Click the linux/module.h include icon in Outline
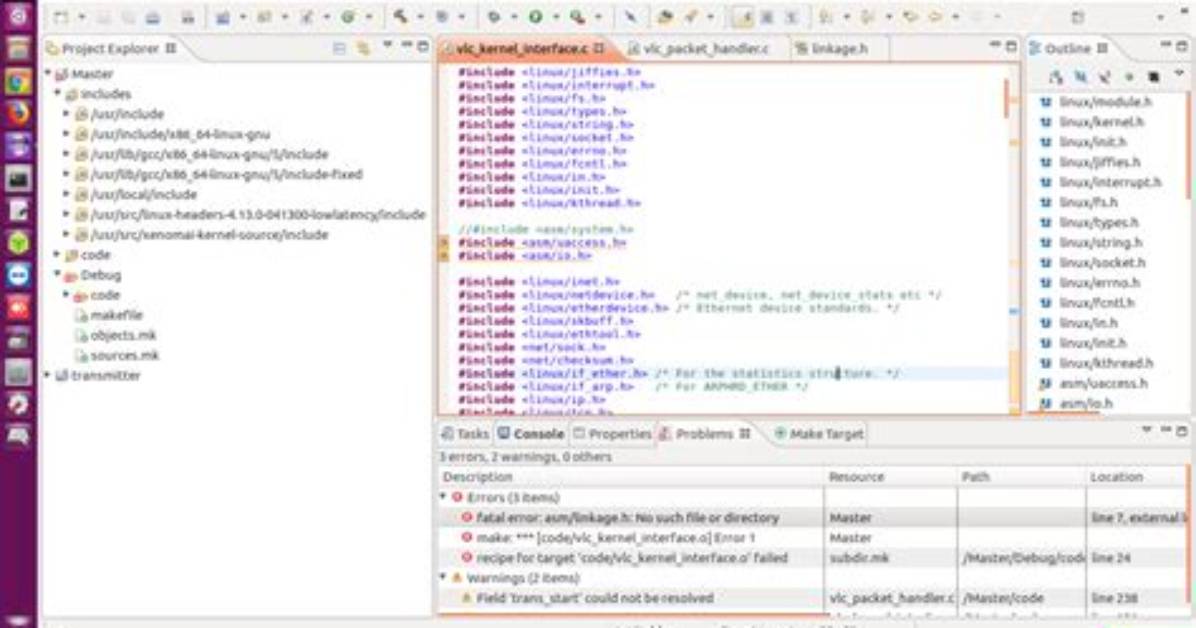The image size is (1196, 628). pyautogui.click(x=1046, y=101)
